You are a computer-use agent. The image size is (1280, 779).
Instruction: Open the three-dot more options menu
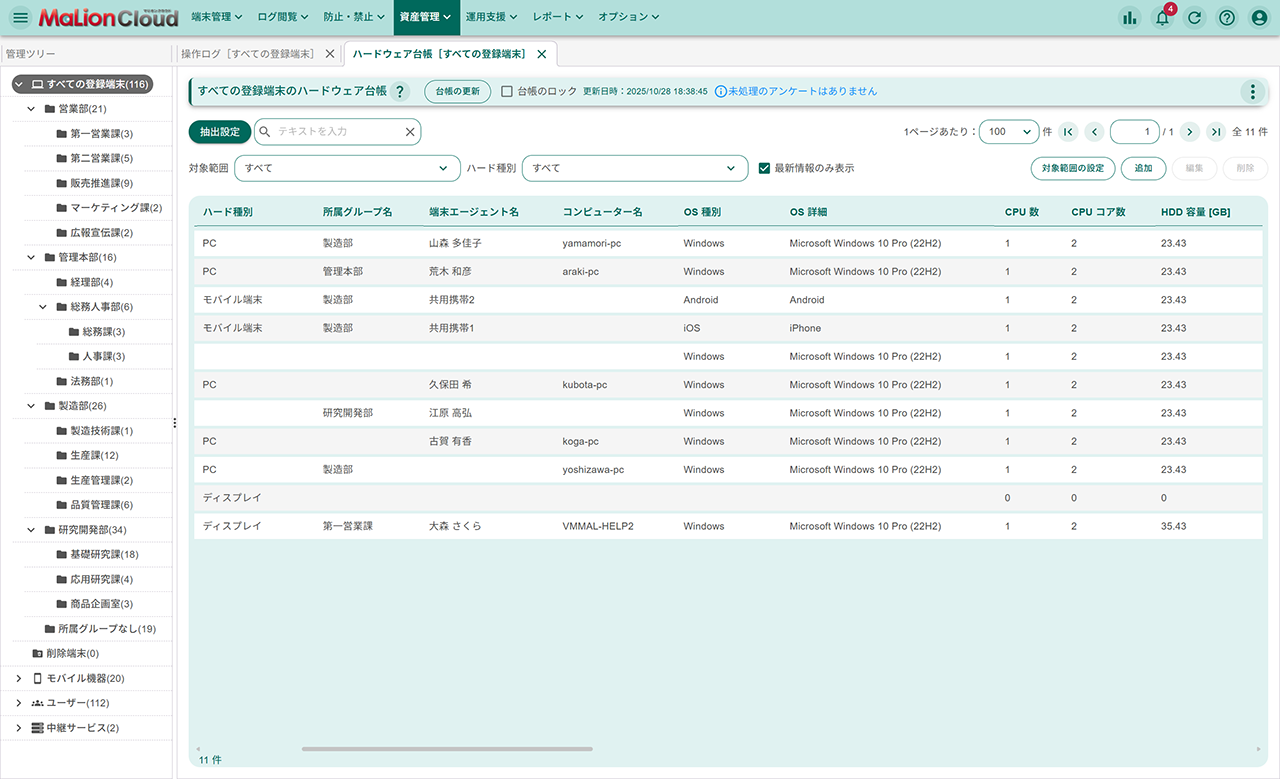point(1252,92)
